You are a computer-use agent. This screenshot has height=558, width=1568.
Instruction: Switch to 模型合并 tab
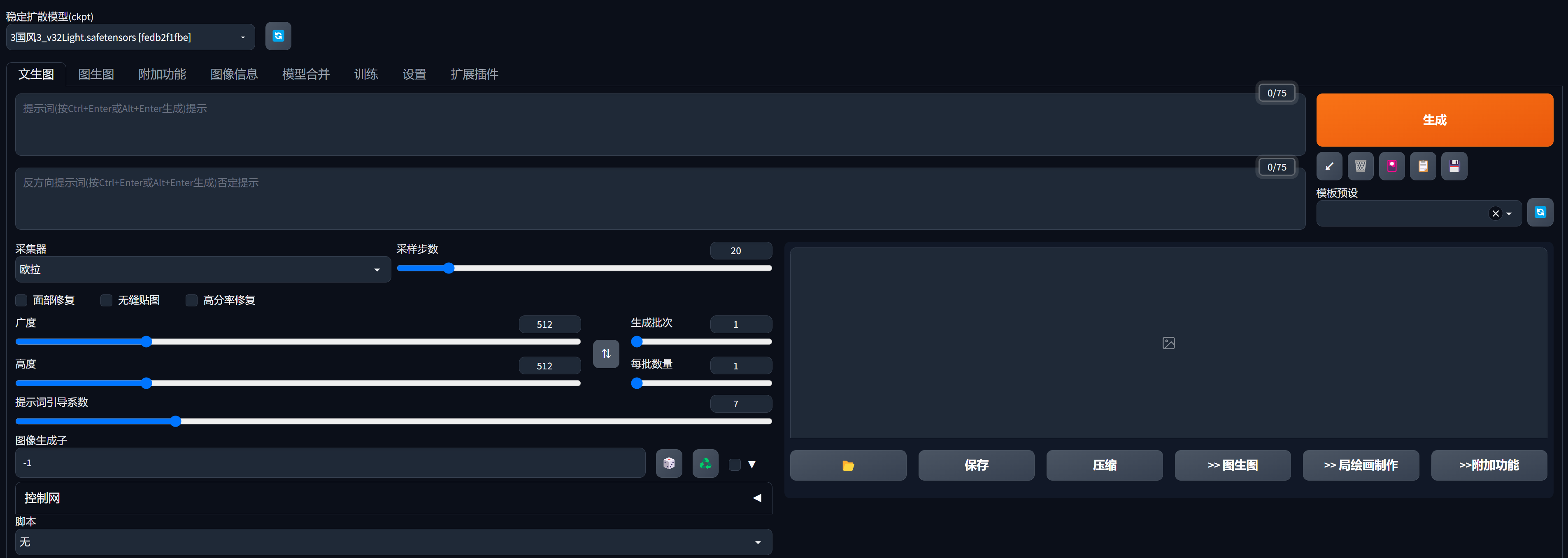point(305,74)
